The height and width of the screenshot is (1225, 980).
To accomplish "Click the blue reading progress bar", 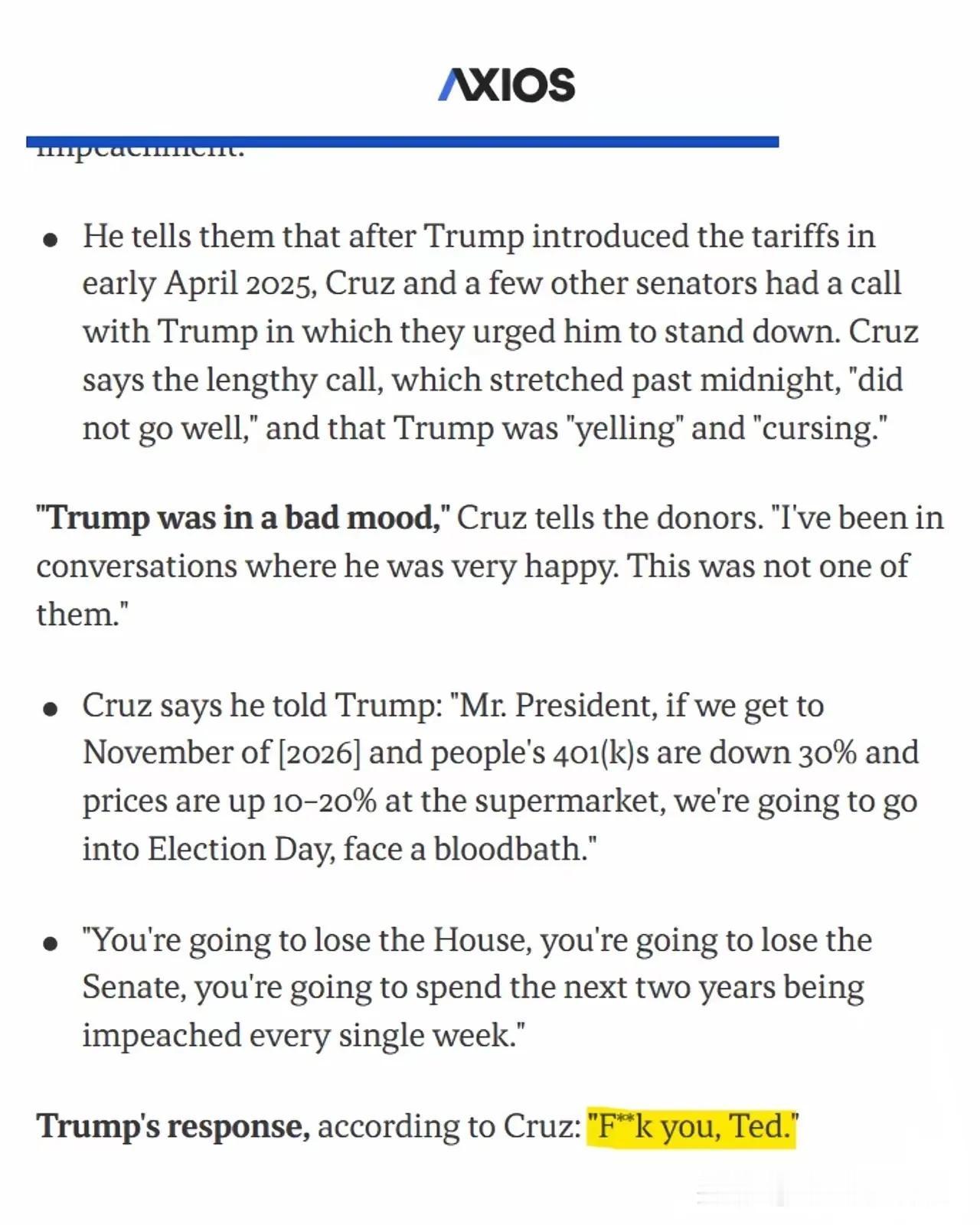I will pos(402,142).
